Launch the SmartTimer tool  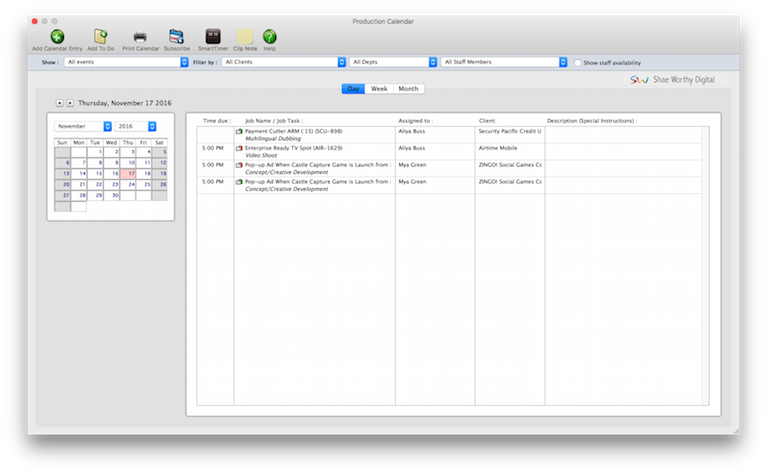point(213,37)
